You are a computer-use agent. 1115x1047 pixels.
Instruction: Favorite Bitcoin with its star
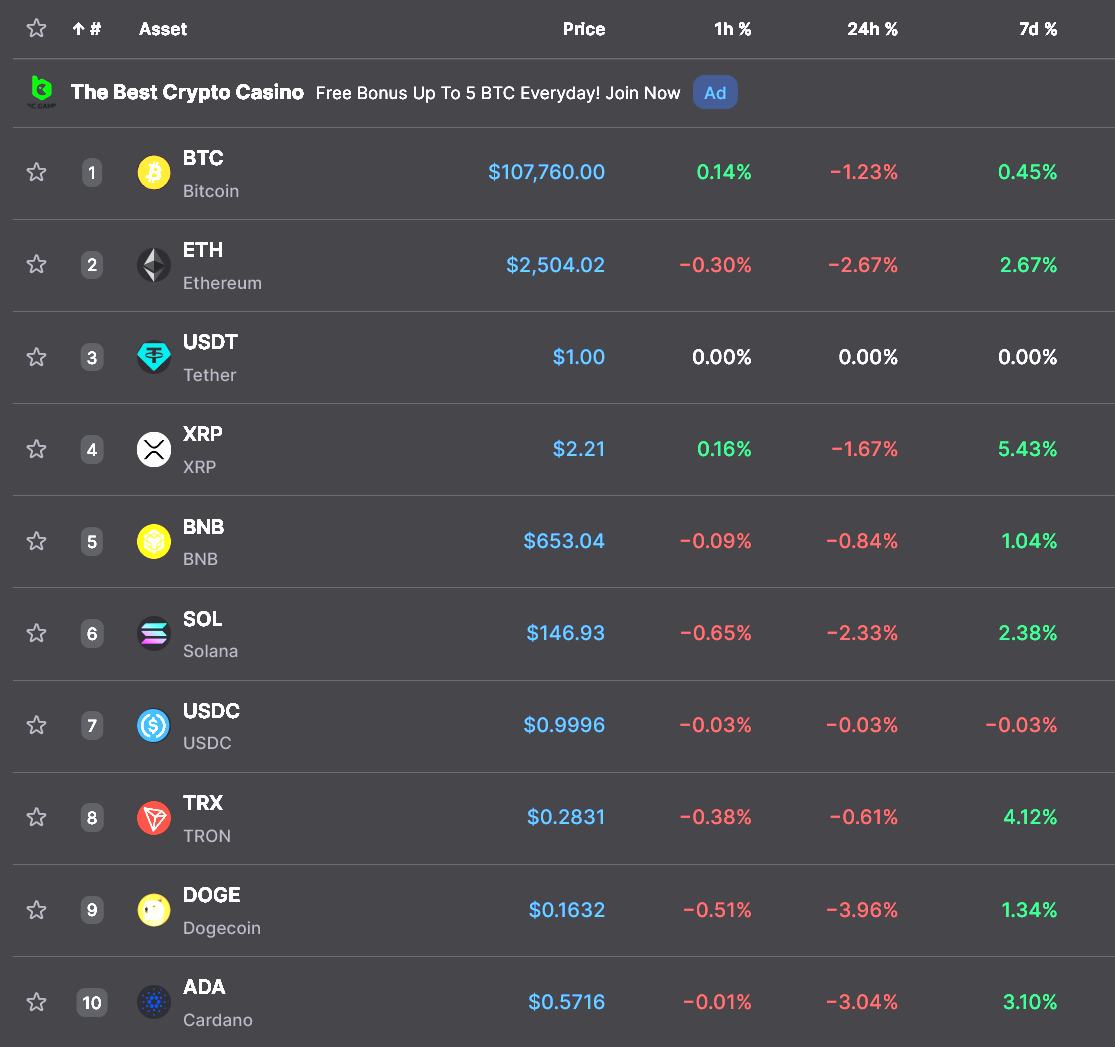coord(36,172)
